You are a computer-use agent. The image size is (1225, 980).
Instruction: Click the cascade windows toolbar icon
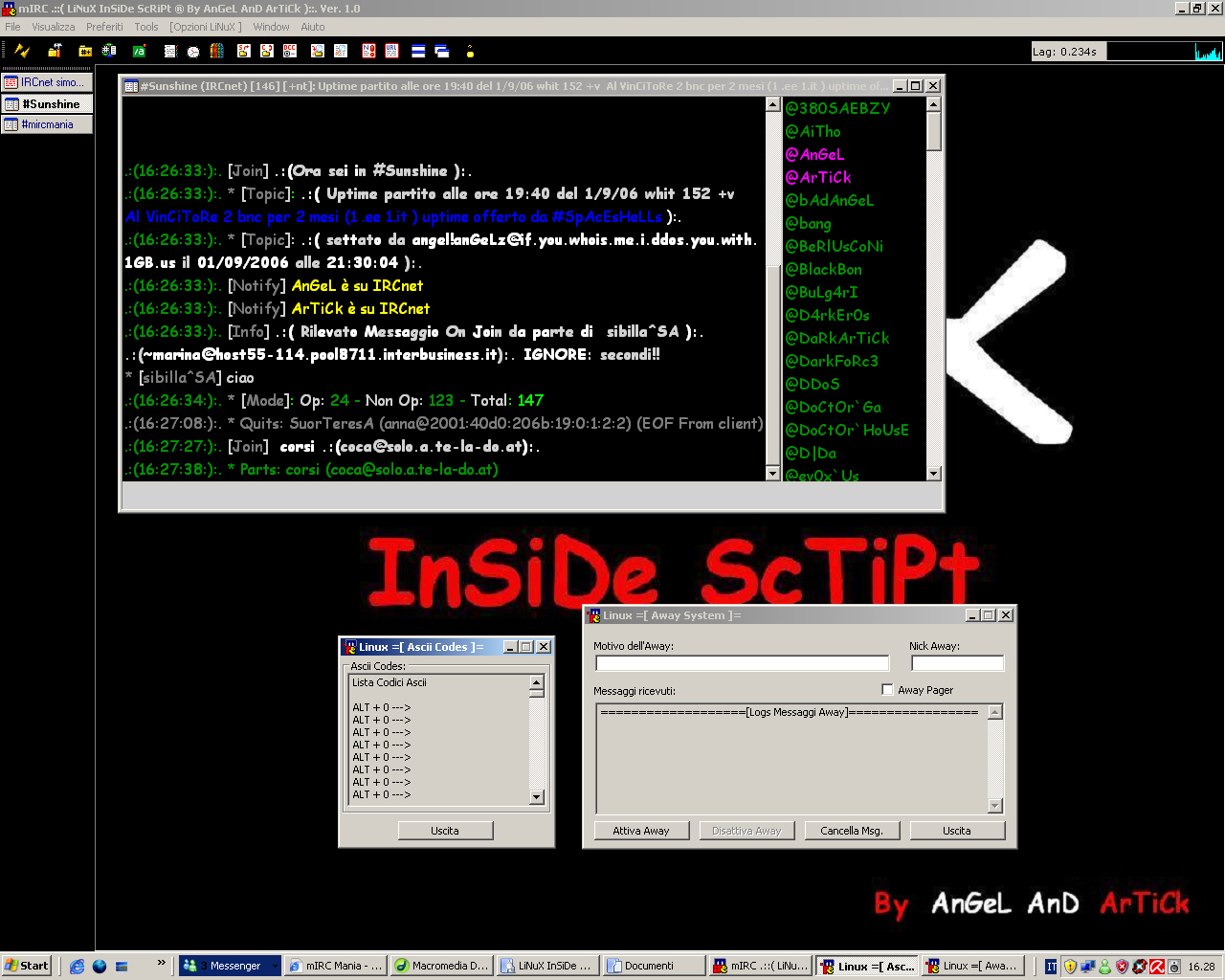[x=441, y=51]
